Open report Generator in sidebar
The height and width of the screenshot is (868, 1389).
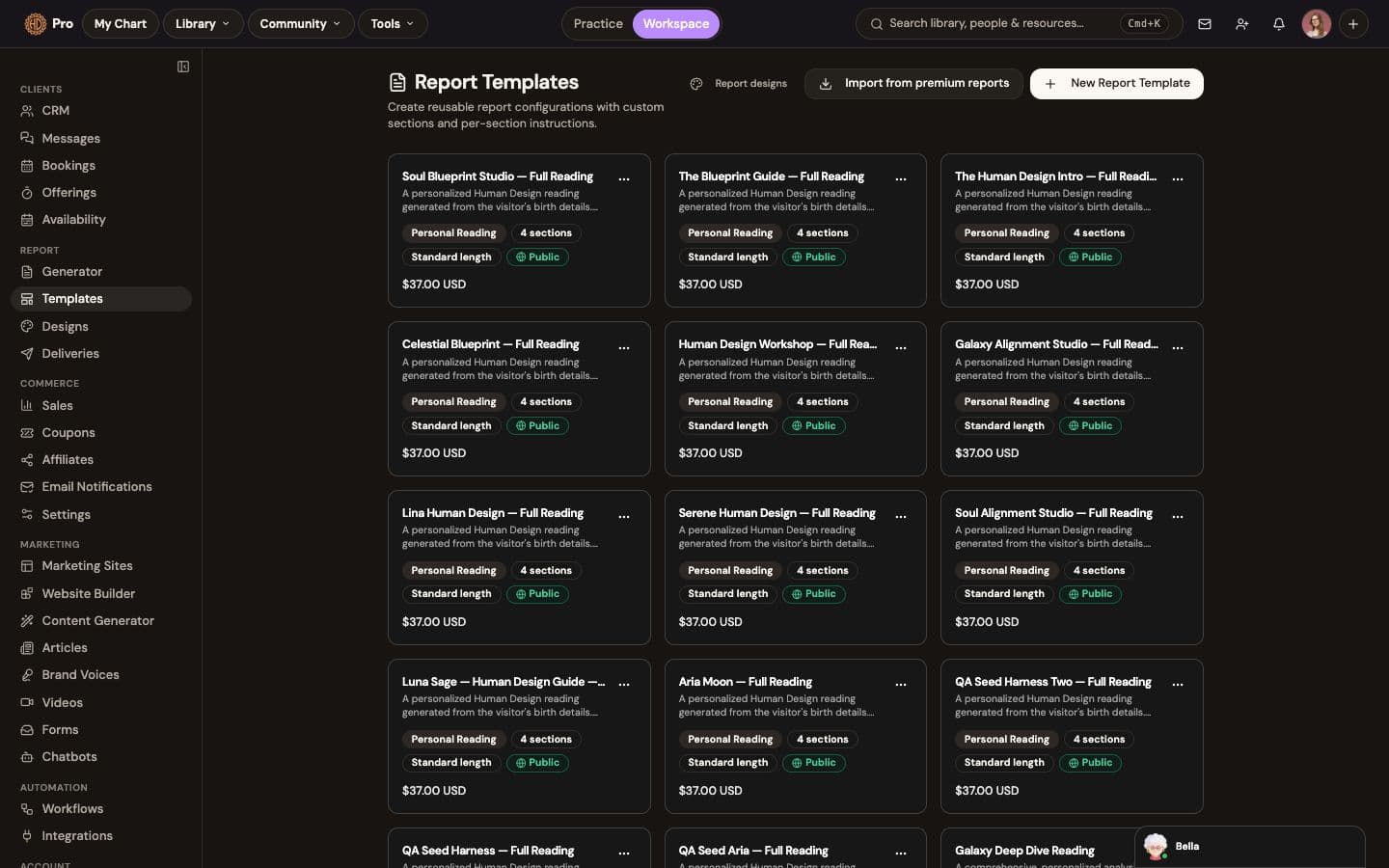(101, 272)
